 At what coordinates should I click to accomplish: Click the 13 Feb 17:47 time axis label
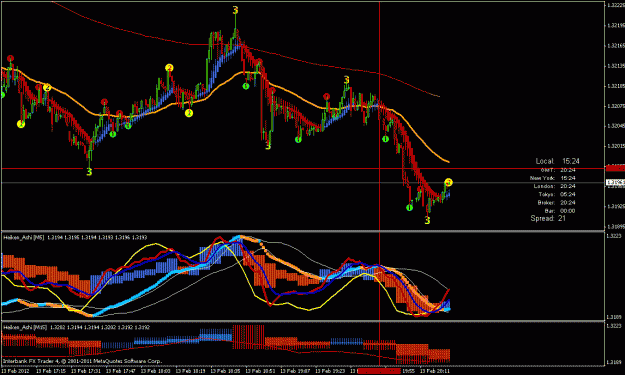click(120, 371)
